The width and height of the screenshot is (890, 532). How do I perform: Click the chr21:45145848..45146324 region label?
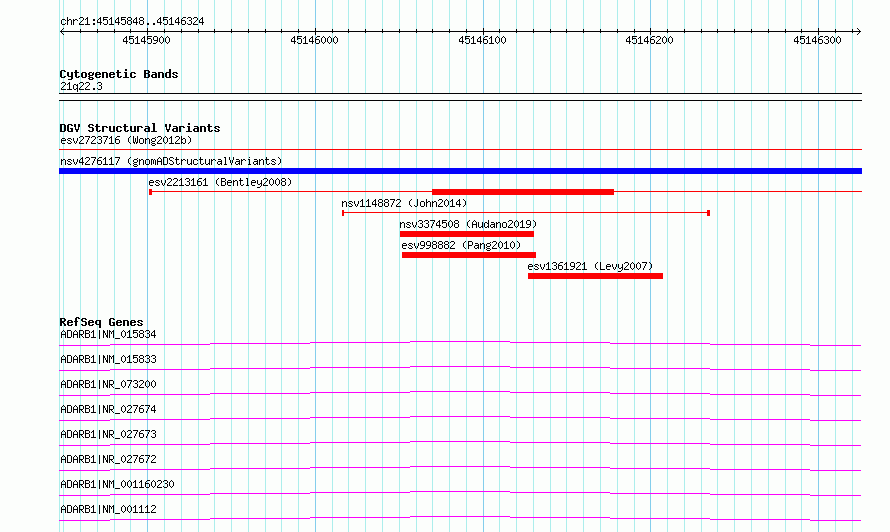pos(132,22)
